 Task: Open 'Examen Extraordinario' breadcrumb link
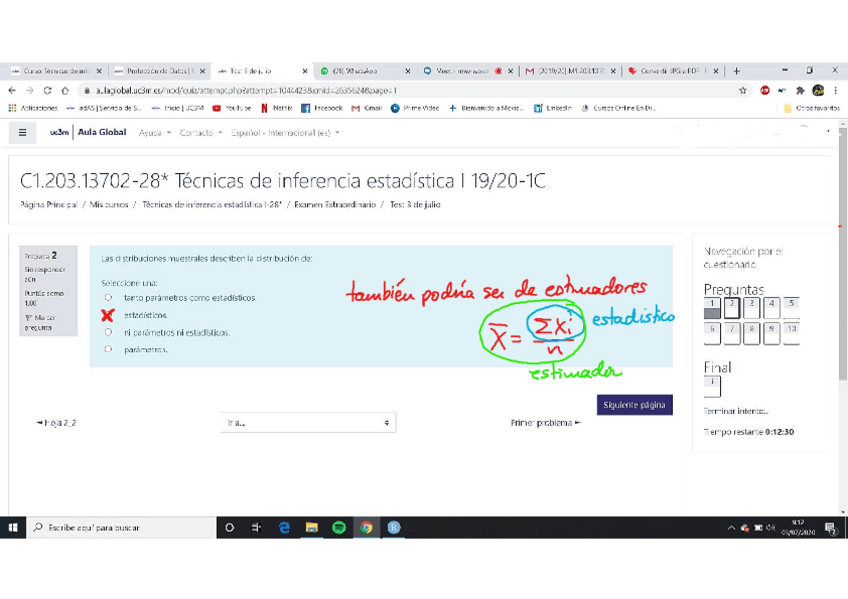335,205
